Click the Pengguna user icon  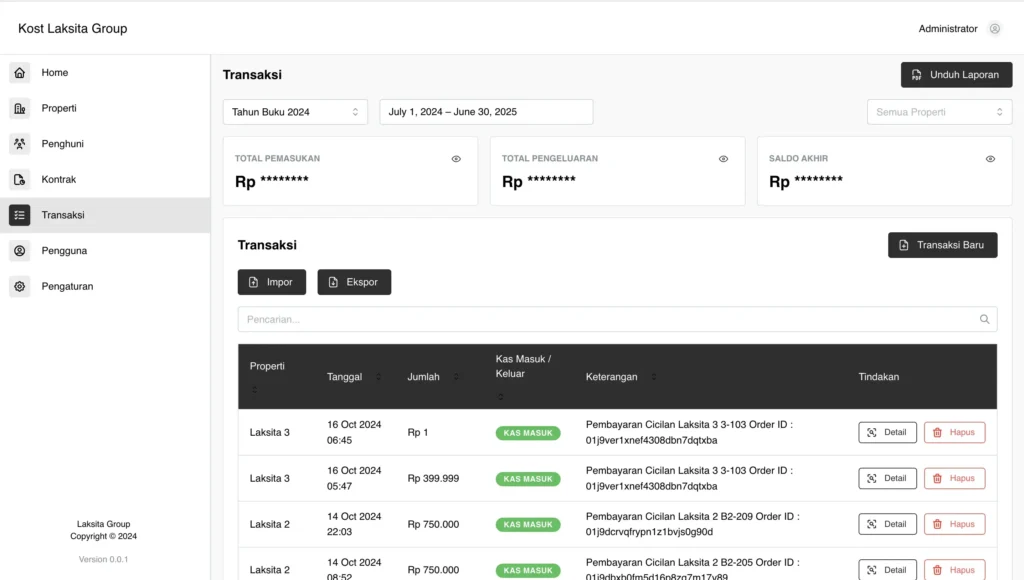tap(20, 251)
